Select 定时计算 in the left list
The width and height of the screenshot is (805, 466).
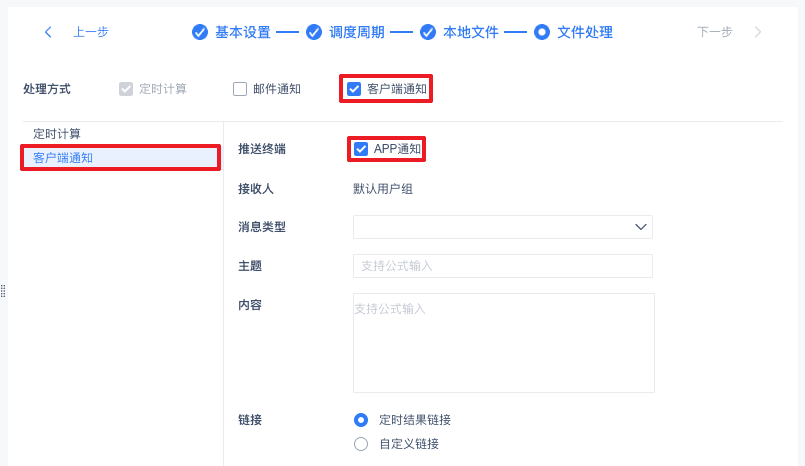[57, 134]
